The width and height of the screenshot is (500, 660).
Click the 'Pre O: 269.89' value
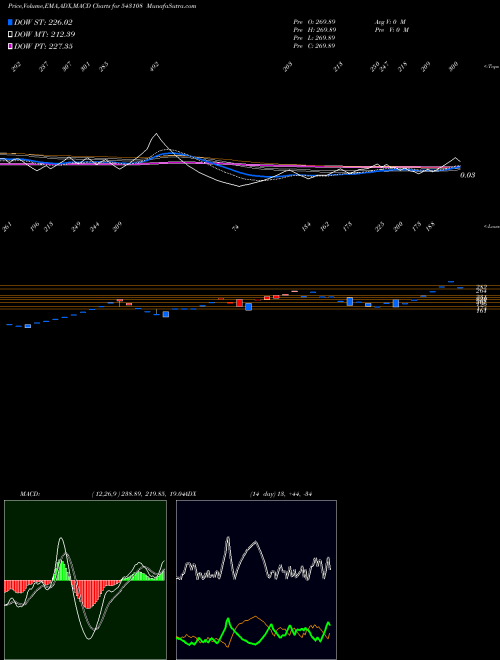click(x=314, y=21)
